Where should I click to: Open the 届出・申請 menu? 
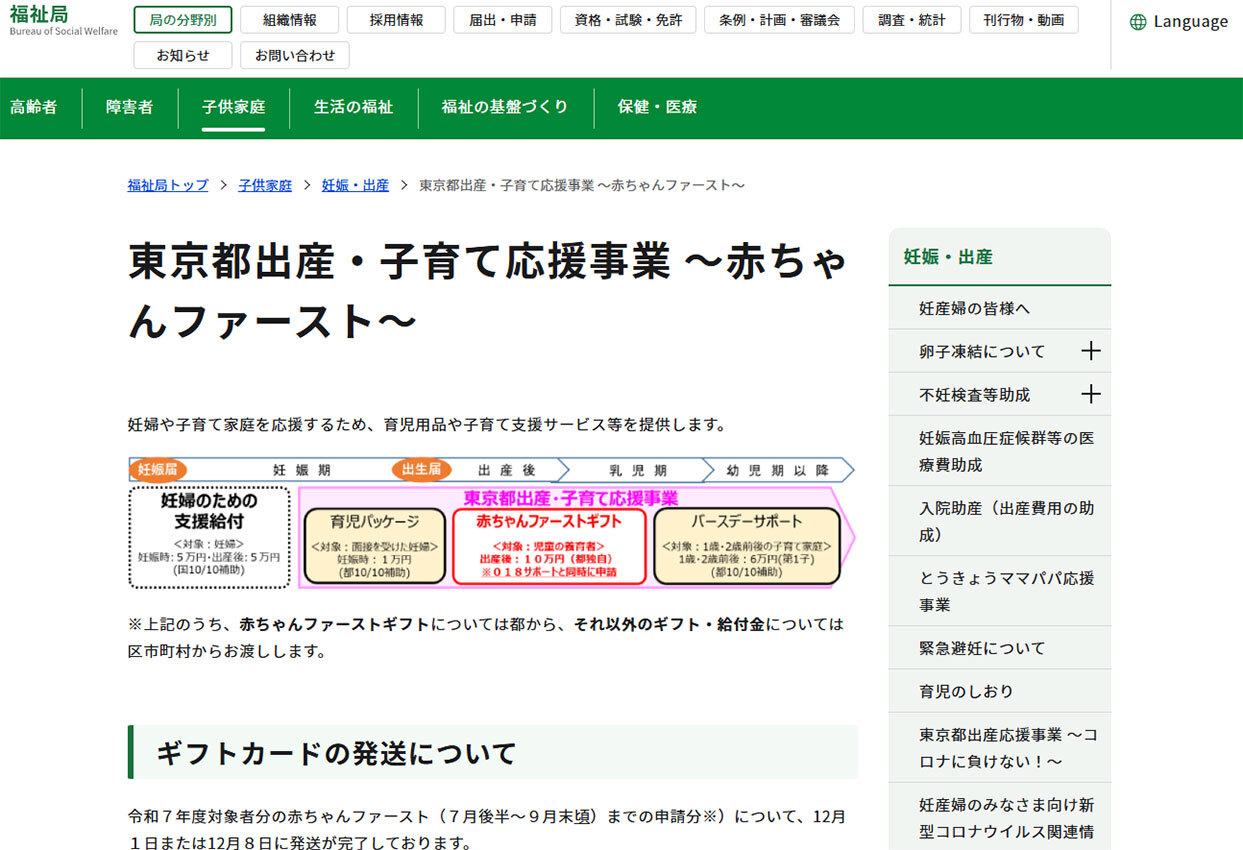tap(502, 20)
